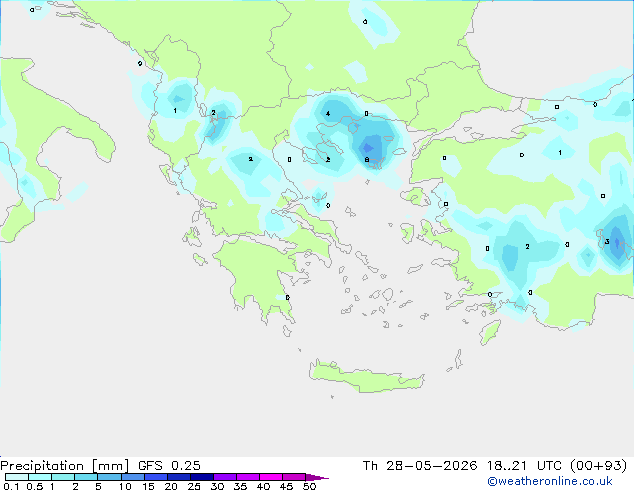Click the '50' legend scale label
This screenshot has height=490, width=634.
coord(309,486)
